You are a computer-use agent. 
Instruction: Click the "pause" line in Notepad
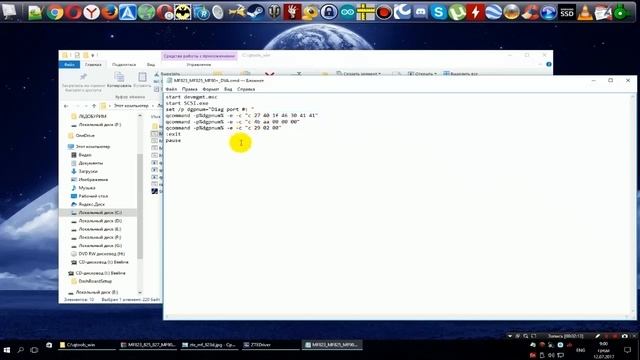tap(173, 140)
